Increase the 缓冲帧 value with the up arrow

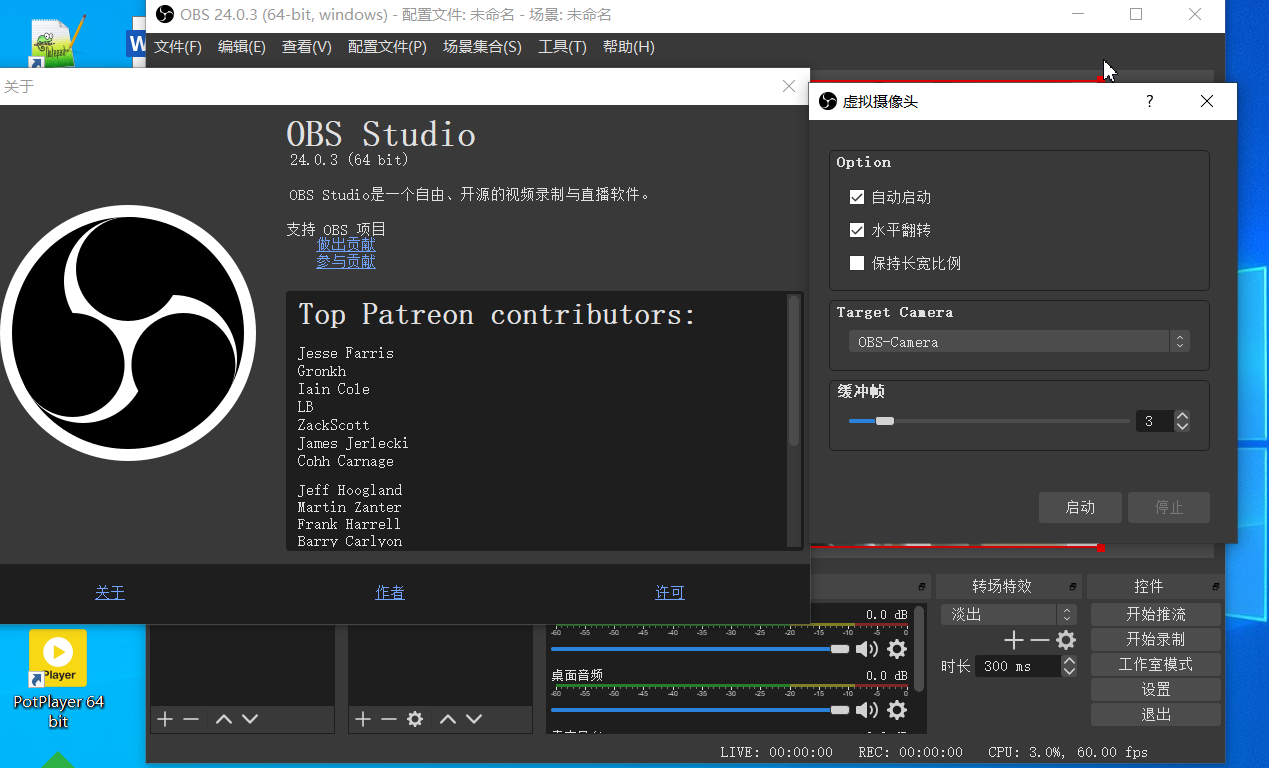[1182, 416]
